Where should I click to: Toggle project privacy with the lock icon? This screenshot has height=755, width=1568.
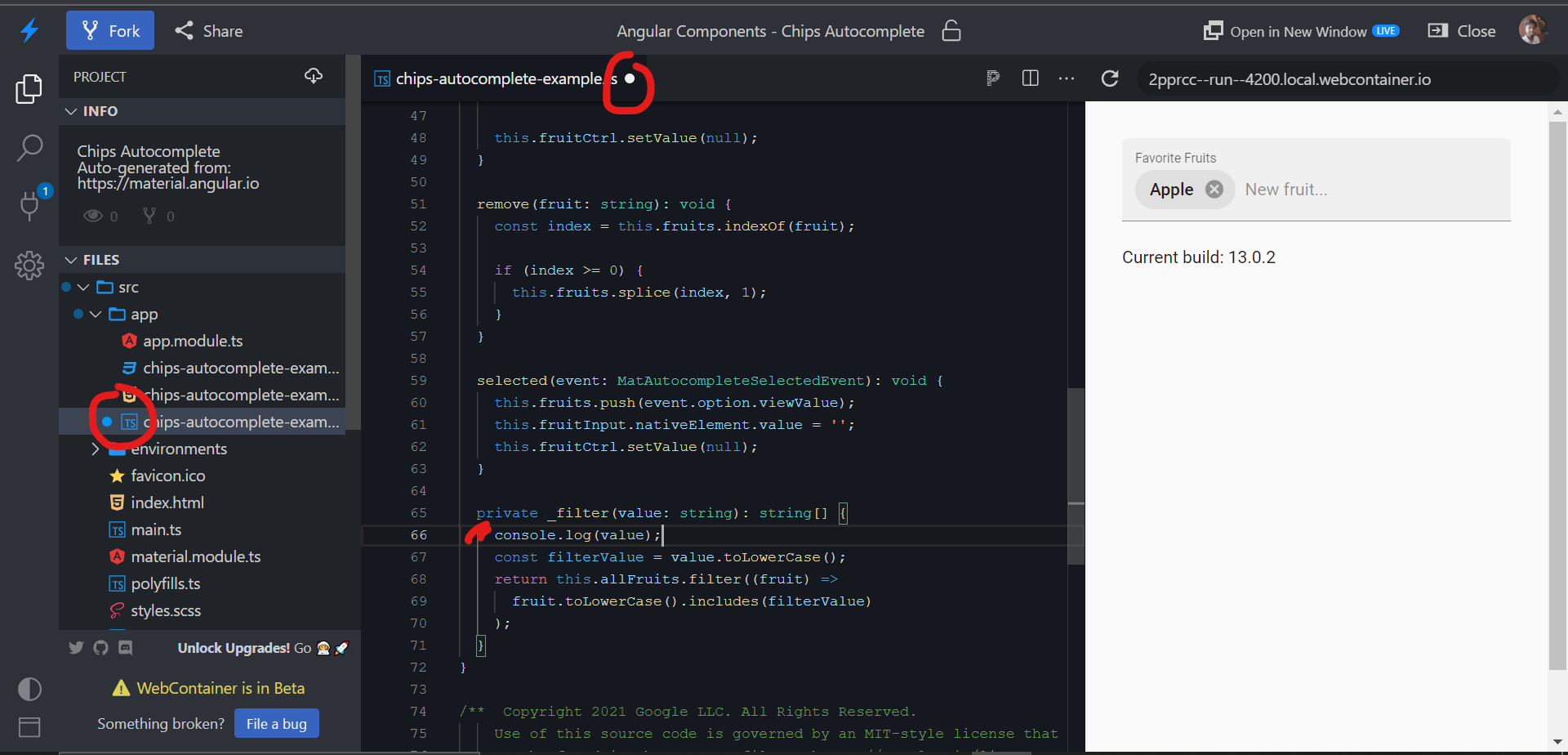coord(951,31)
